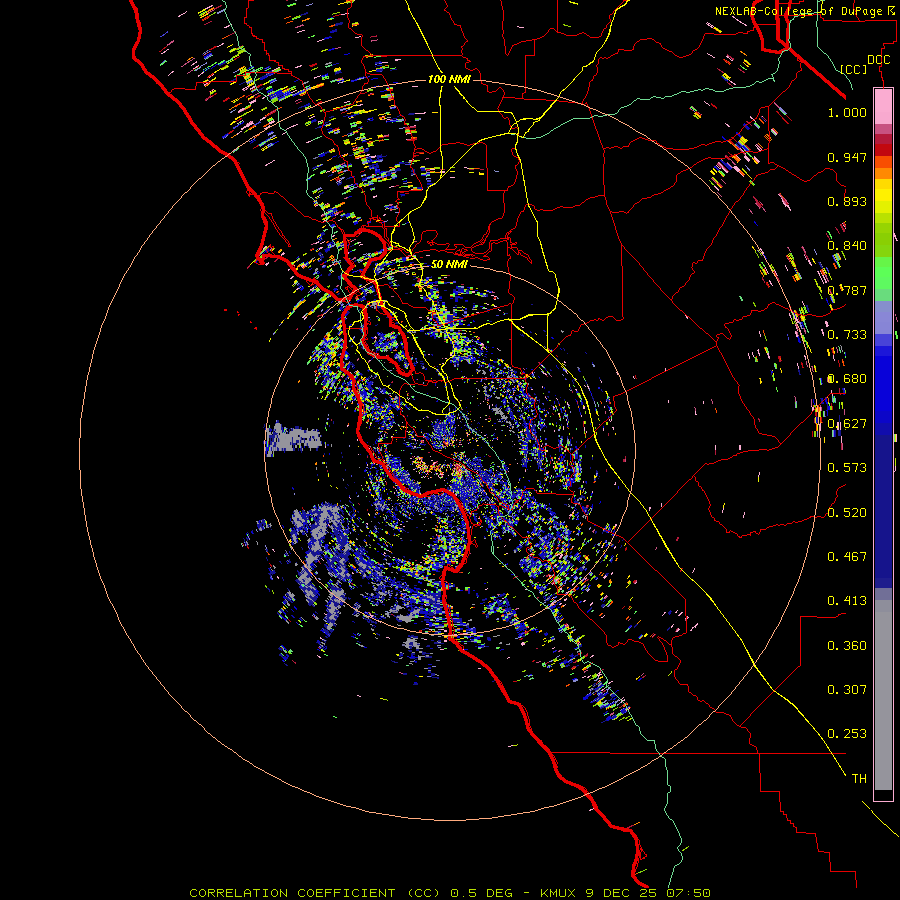Click the "KMUX" station identifier in caption
The image size is (900, 900).
tap(560, 893)
